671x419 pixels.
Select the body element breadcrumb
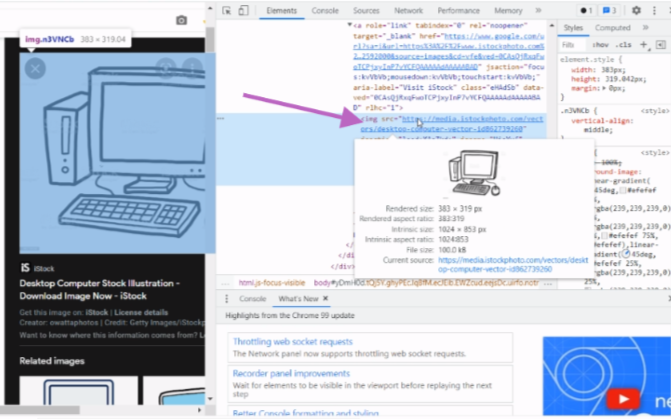click(x=426, y=283)
